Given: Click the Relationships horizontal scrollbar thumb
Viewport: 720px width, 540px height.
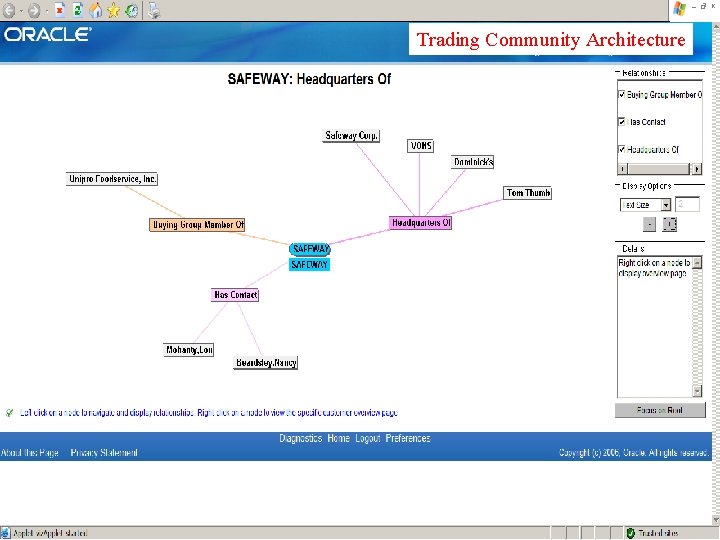Looking at the screenshot, I should [656, 169].
